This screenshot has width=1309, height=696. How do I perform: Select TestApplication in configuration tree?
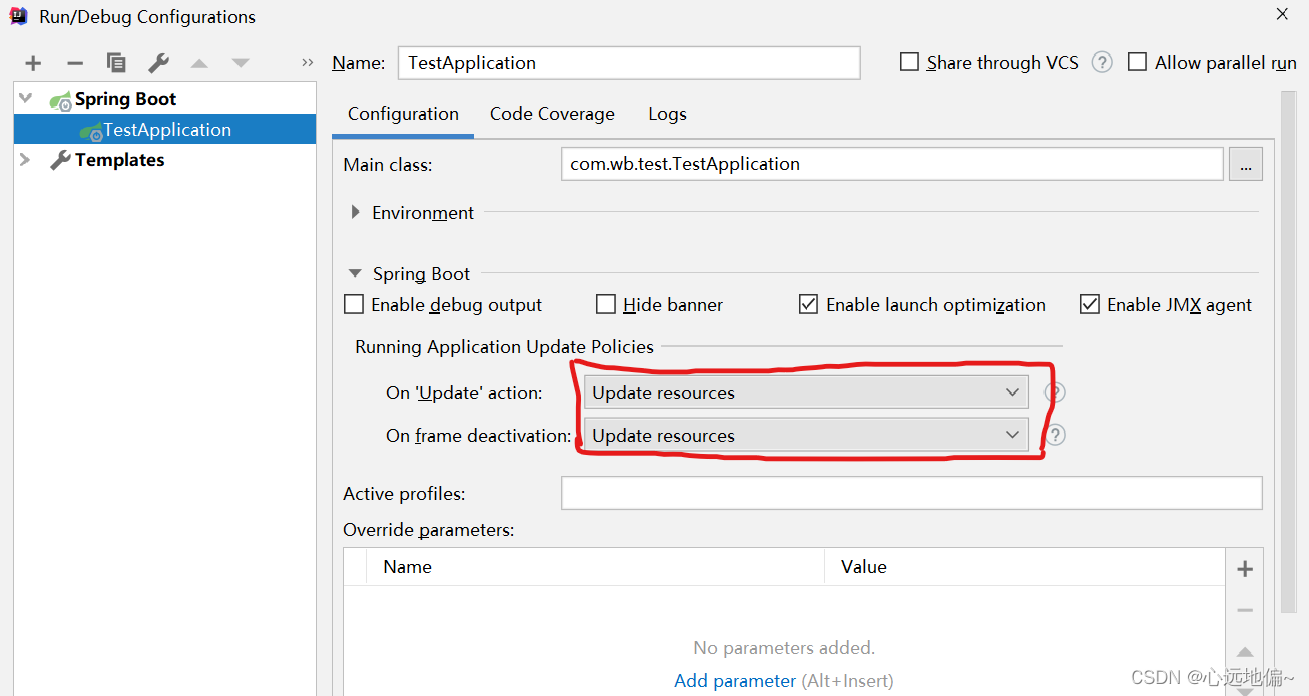pyautogui.click(x=165, y=130)
